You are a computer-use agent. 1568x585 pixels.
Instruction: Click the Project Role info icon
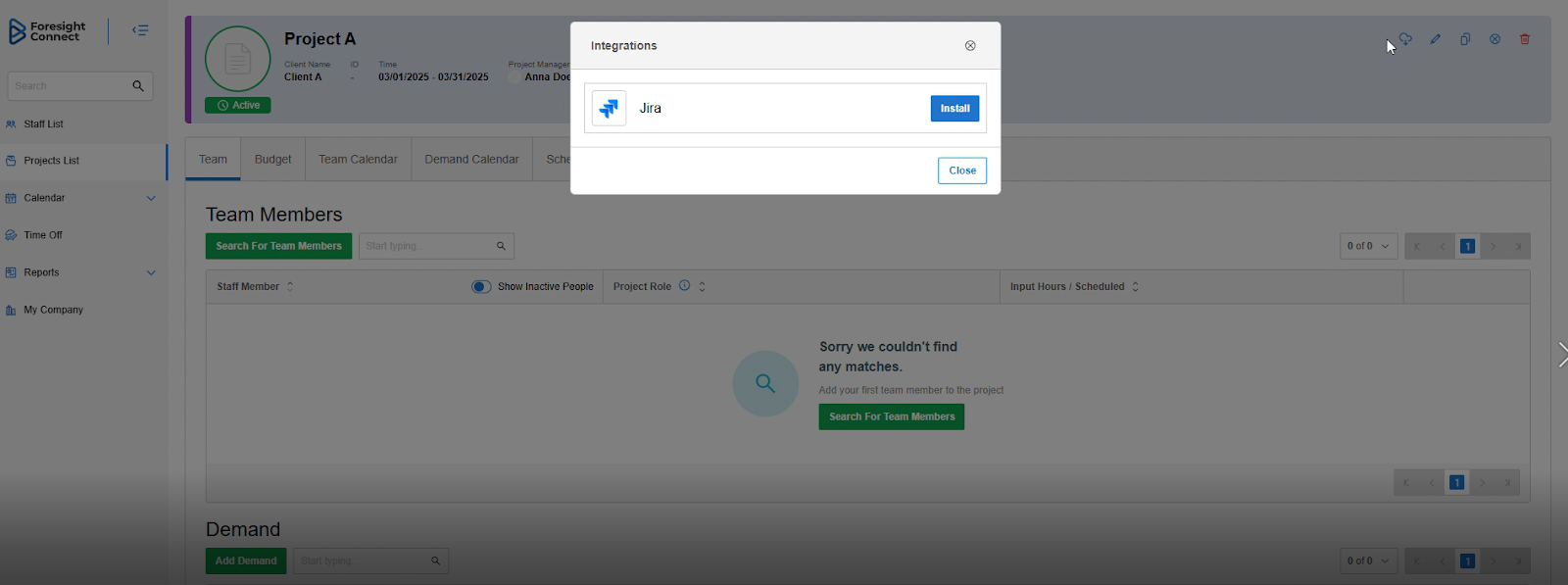click(684, 286)
